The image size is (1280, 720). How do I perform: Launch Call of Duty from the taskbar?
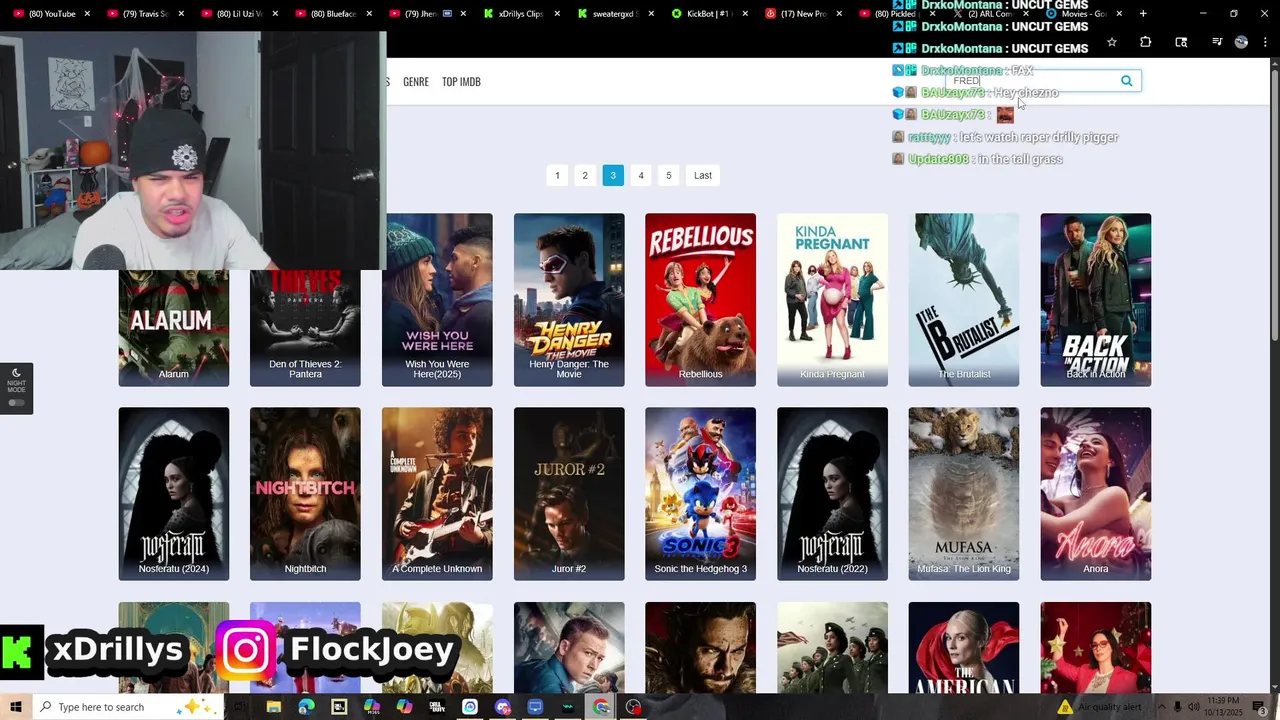click(x=437, y=707)
